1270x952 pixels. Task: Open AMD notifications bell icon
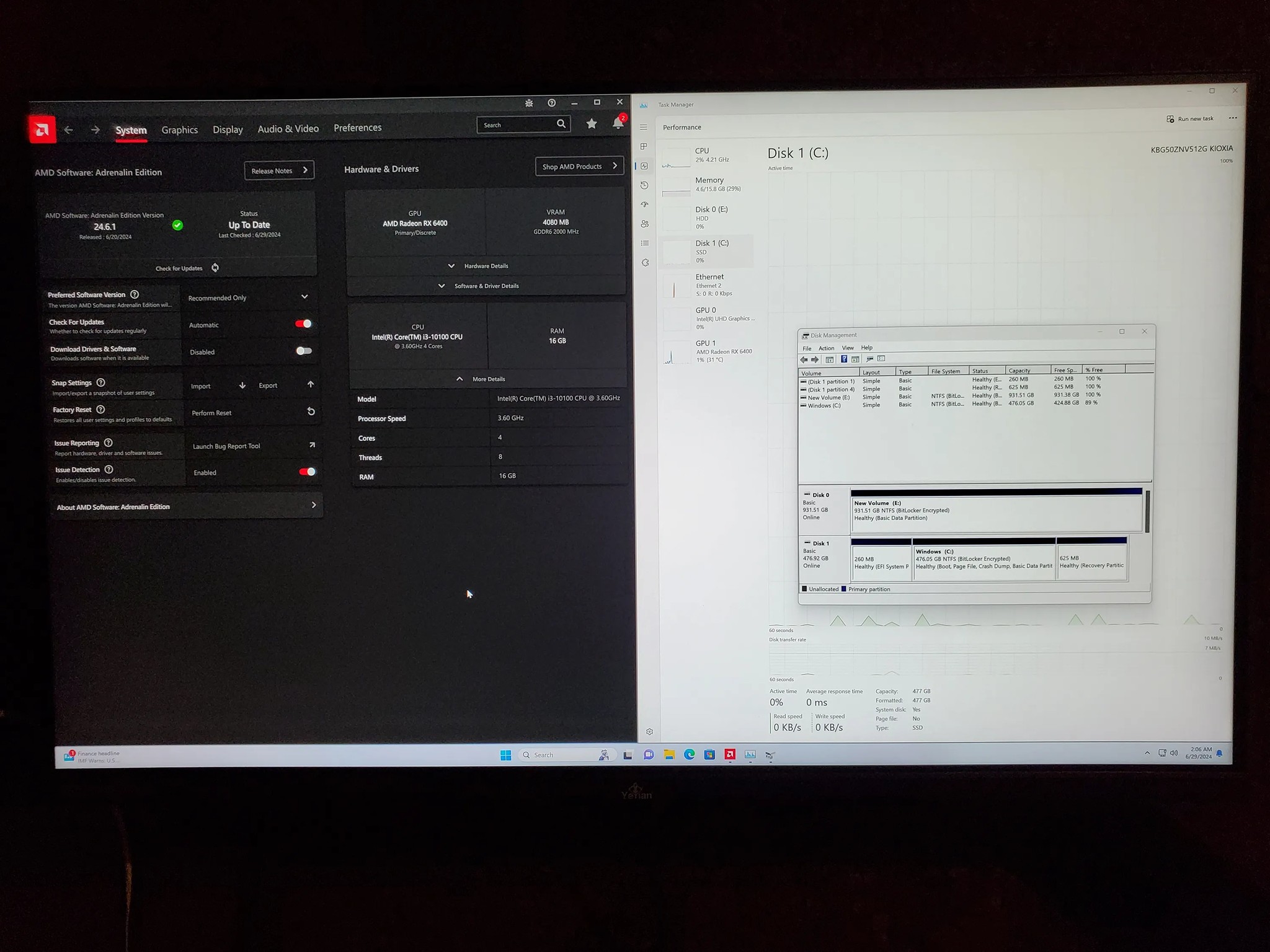coord(618,123)
